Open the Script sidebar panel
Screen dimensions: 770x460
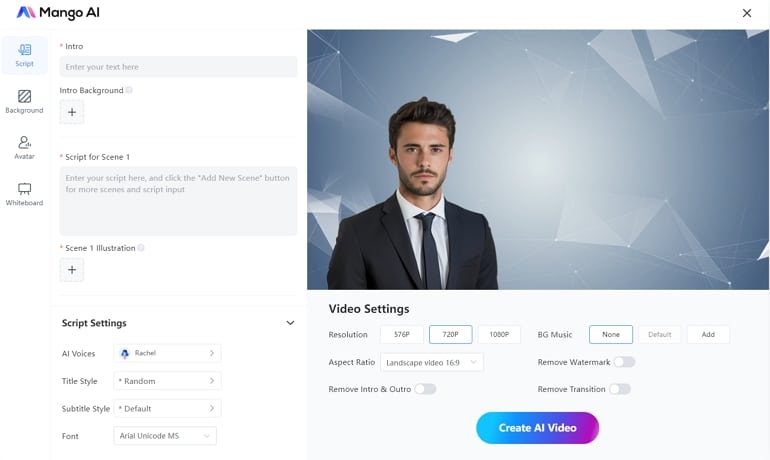tap(25, 55)
